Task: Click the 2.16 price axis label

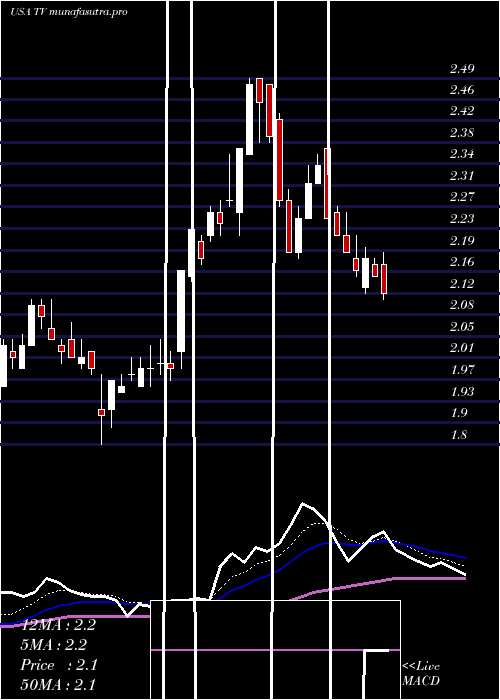Action: tap(462, 262)
